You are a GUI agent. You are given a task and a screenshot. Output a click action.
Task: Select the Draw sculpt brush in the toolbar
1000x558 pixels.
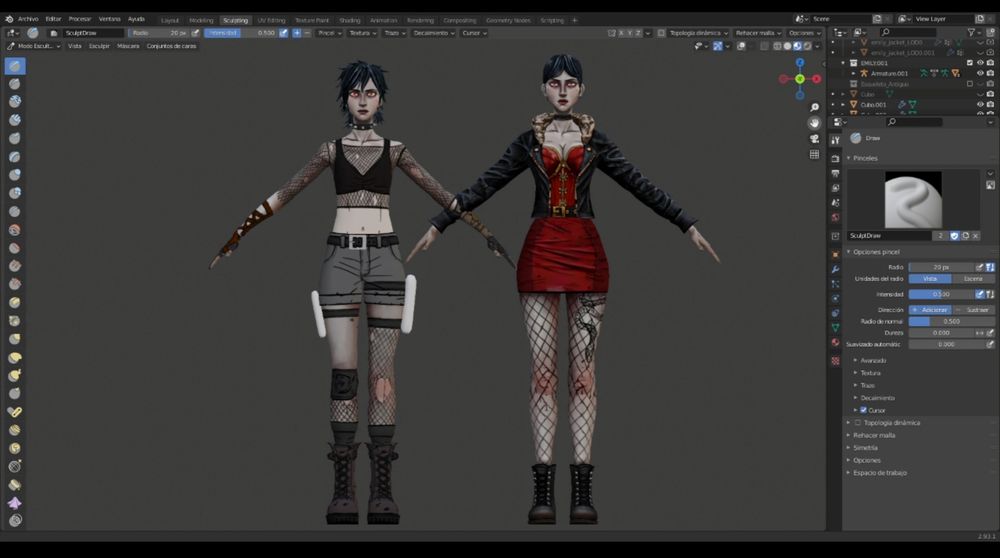coord(15,66)
